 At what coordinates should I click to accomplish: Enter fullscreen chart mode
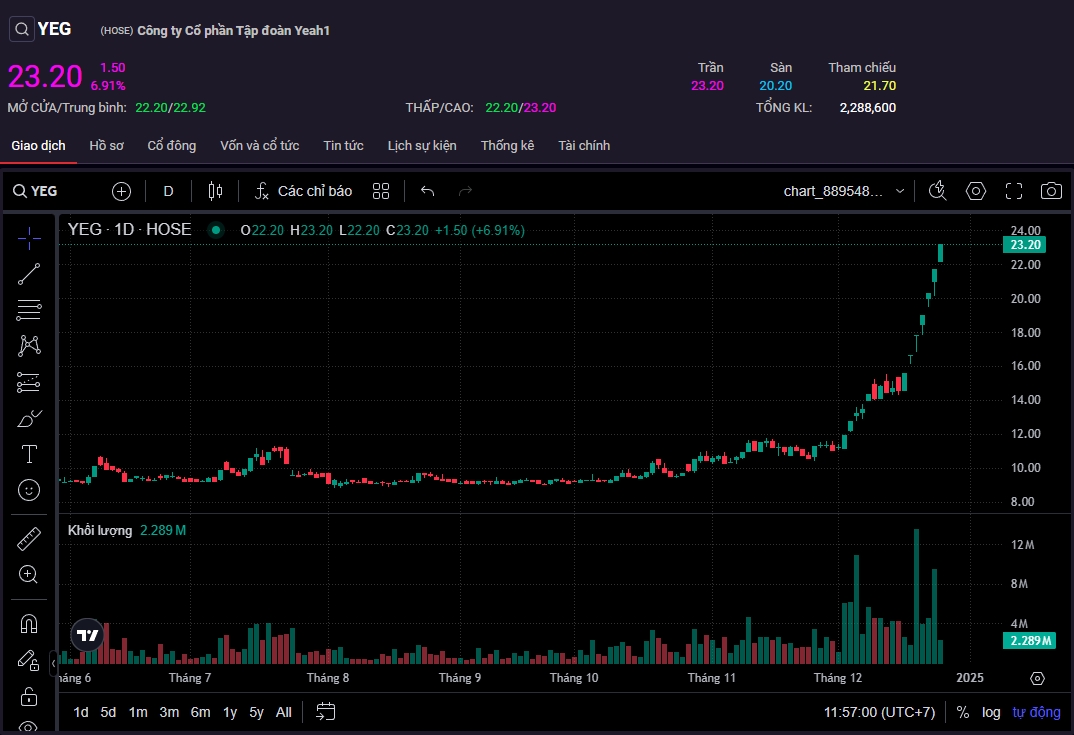tap(1014, 191)
